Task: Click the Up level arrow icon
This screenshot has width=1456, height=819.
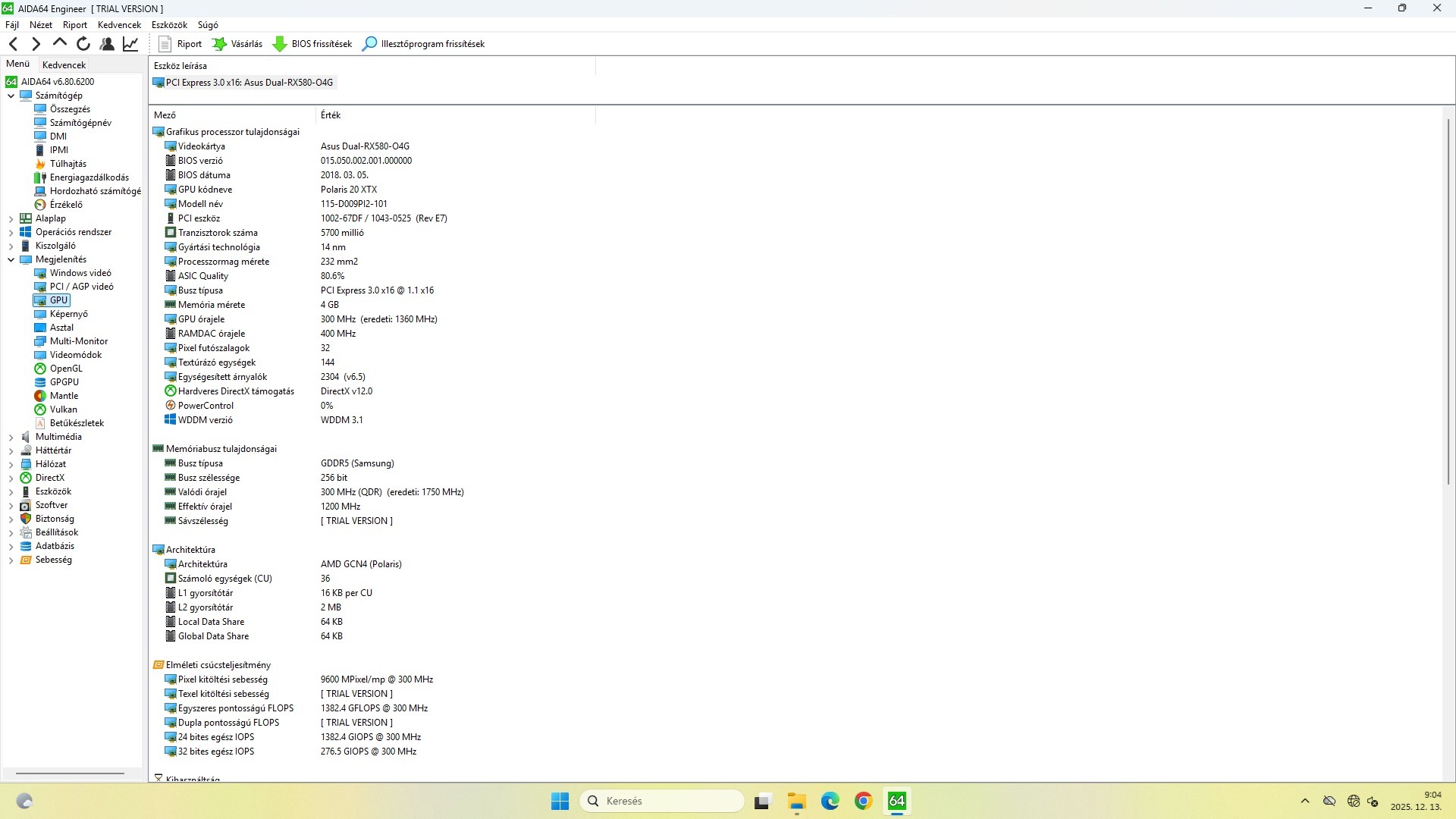Action: pos(60,43)
